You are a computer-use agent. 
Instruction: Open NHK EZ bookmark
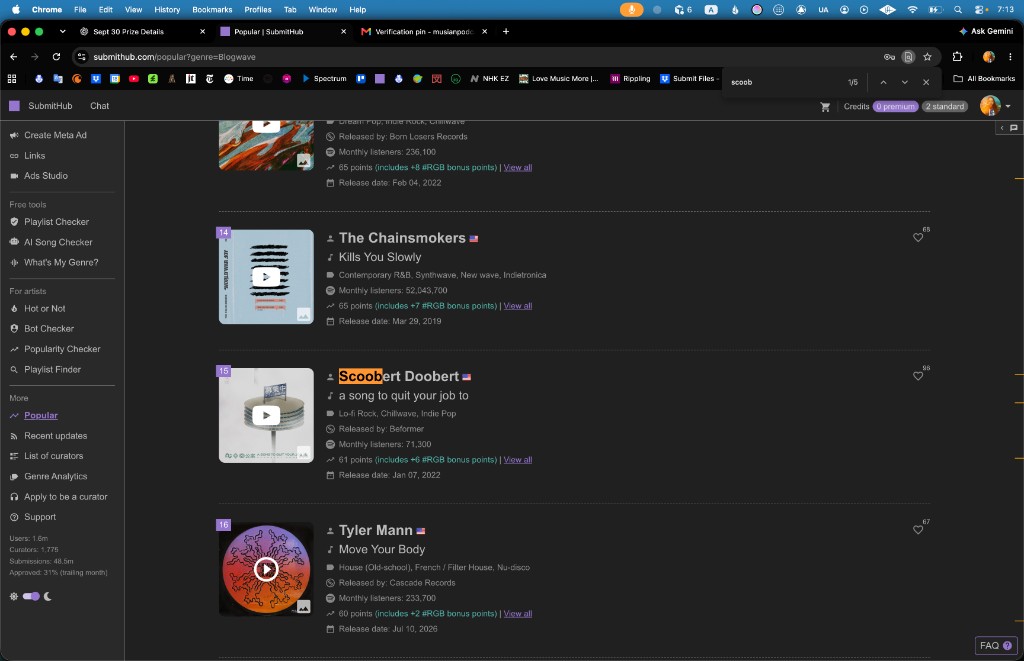pyautogui.click(x=489, y=78)
